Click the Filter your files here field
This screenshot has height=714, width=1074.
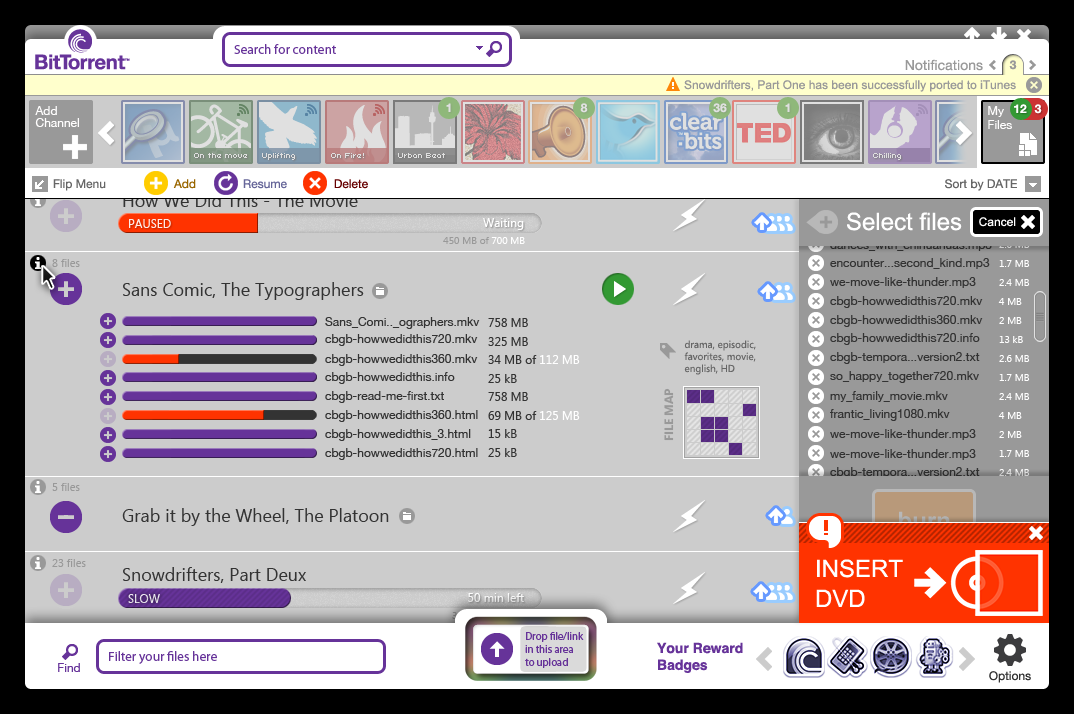pyautogui.click(x=241, y=656)
